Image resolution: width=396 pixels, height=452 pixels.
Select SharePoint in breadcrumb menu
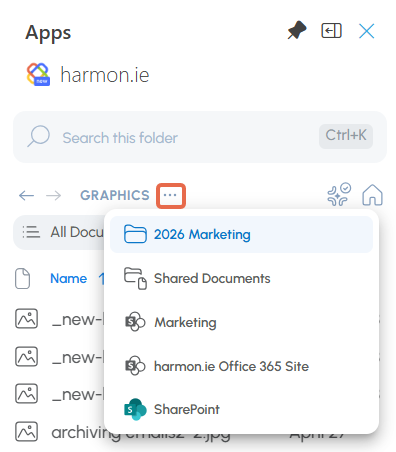point(241,409)
